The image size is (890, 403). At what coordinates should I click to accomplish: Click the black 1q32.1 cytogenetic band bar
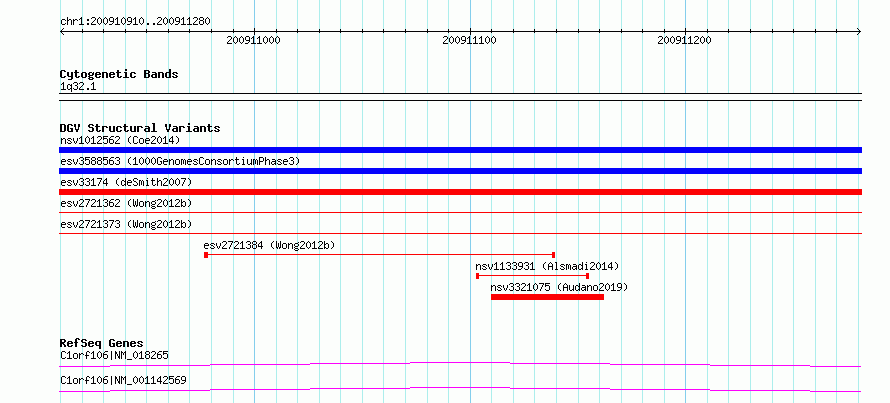pyautogui.click(x=461, y=97)
